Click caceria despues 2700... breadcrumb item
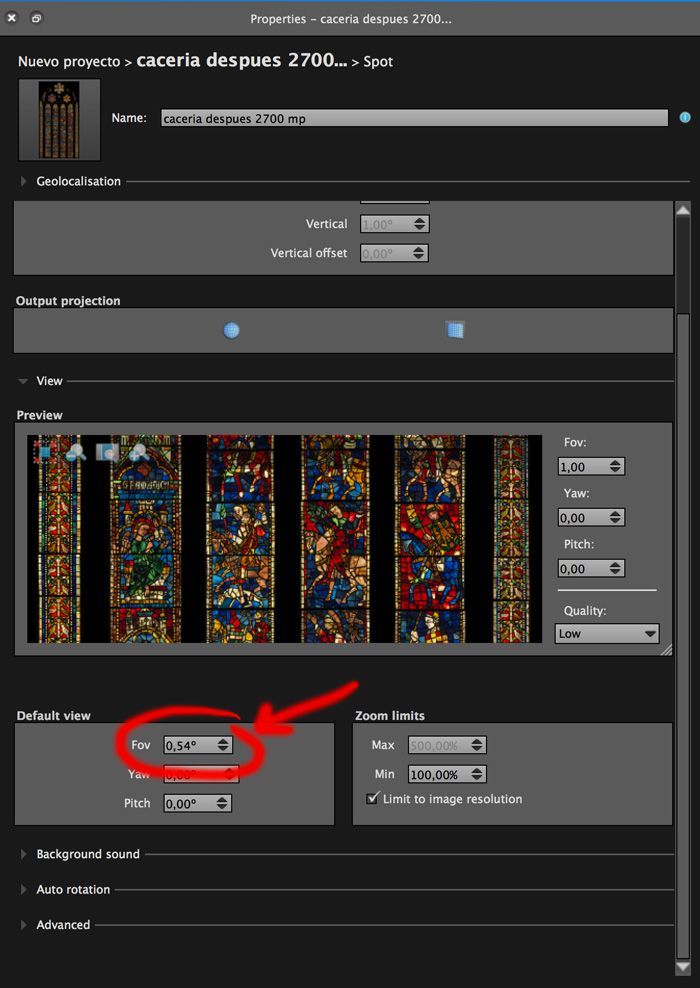Image resolution: width=700 pixels, height=988 pixels. [241, 60]
